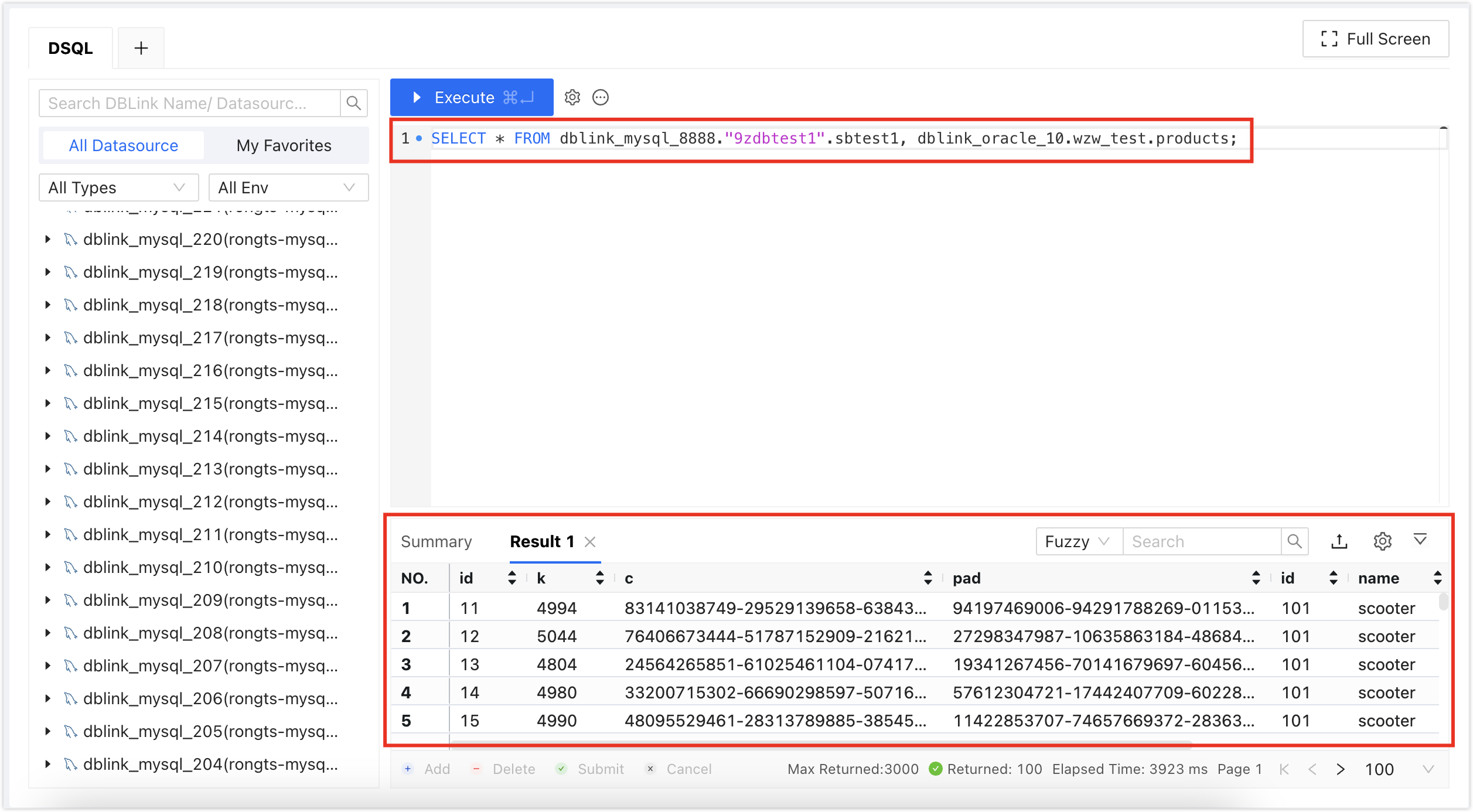Select dblink_mysql_204 datasource row

click(x=204, y=764)
